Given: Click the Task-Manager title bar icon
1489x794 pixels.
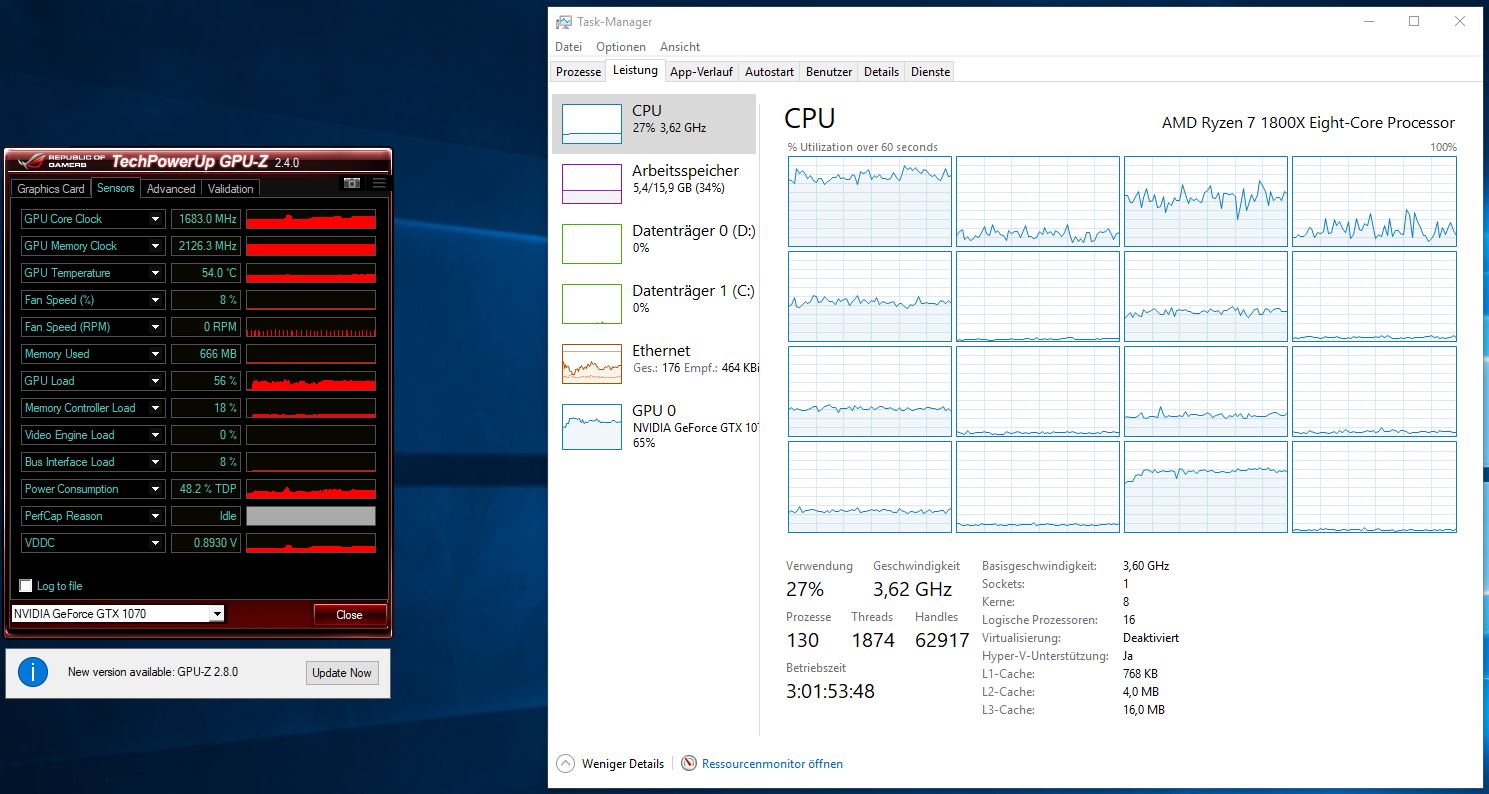Looking at the screenshot, I should click(565, 22).
